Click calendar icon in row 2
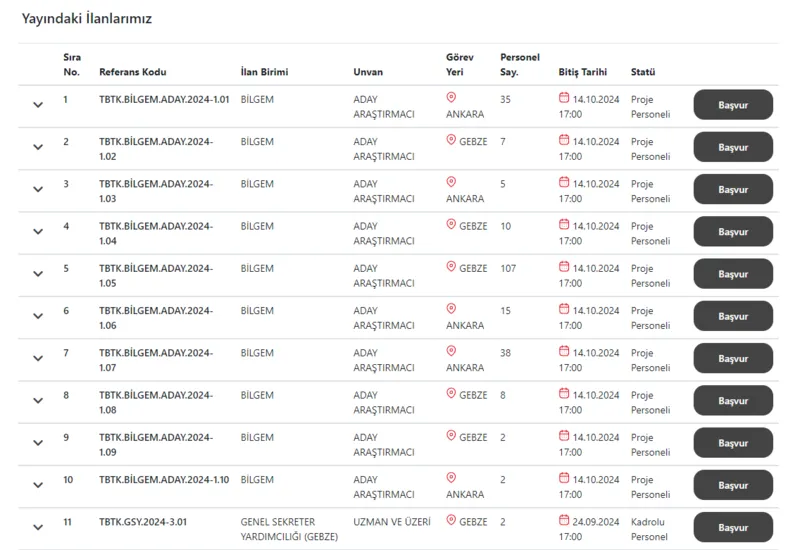The height and width of the screenshot is (550, 800). 564,141
